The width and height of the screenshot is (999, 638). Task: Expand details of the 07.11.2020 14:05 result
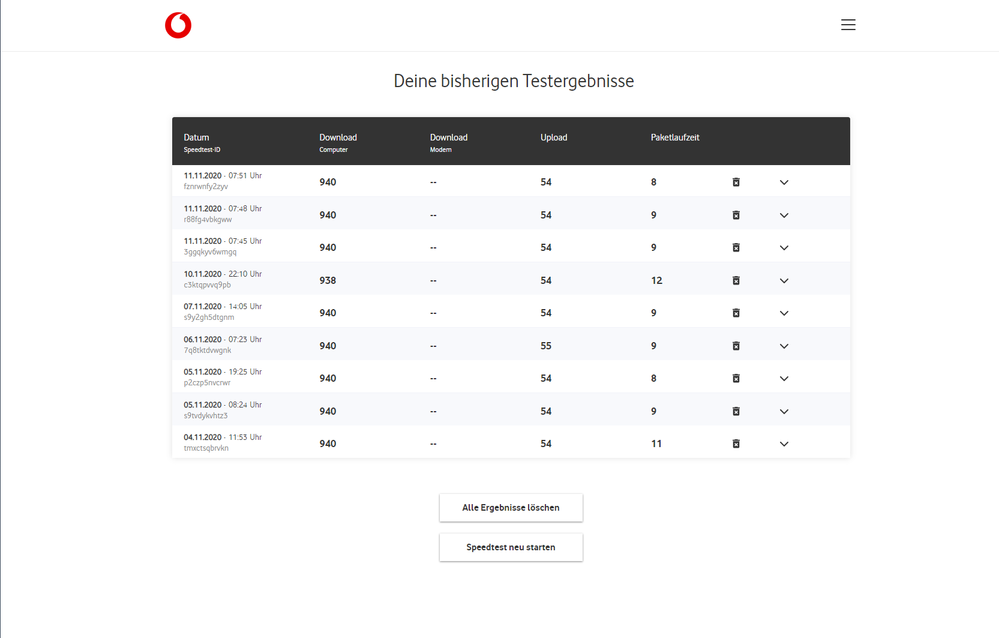(x=784, y=314)
